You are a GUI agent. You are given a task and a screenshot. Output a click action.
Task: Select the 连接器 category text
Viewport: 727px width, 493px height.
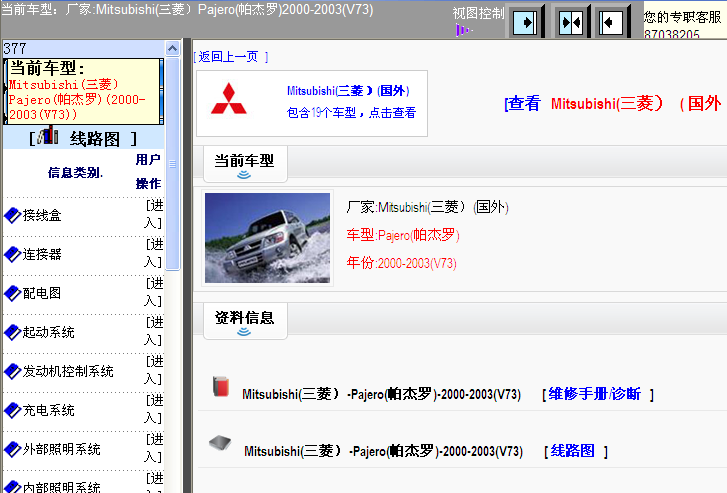coord(42,254)
